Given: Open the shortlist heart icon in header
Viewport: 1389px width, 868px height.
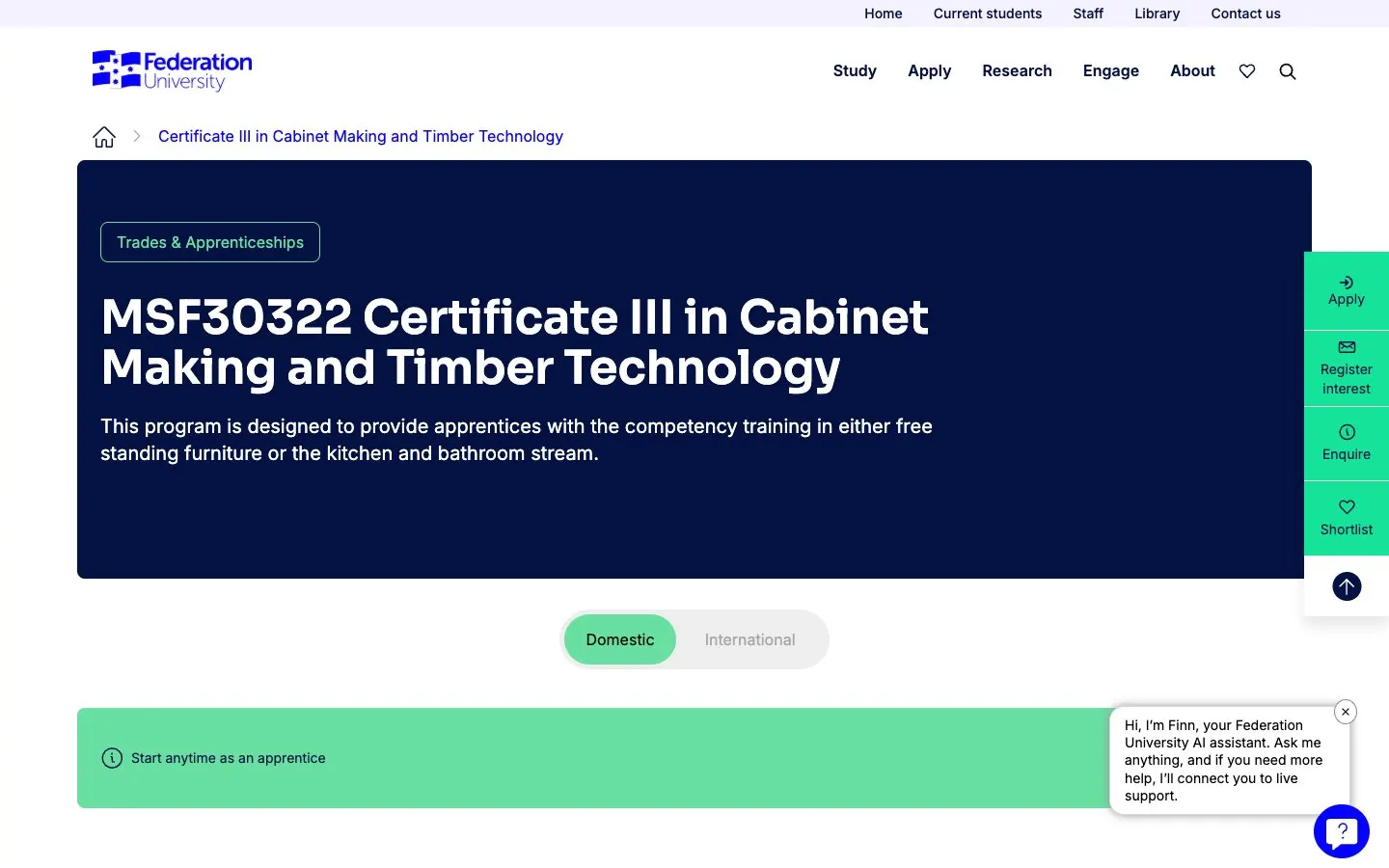Looking at the screenshot, I should coord(1247,71).
